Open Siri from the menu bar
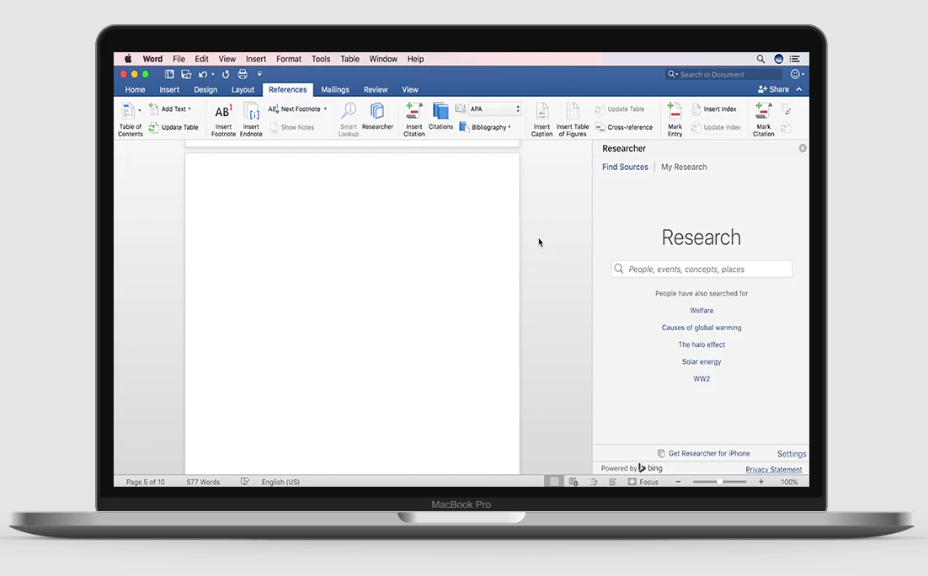This screenshot has height=576, width=928. (x=779, y=59)
